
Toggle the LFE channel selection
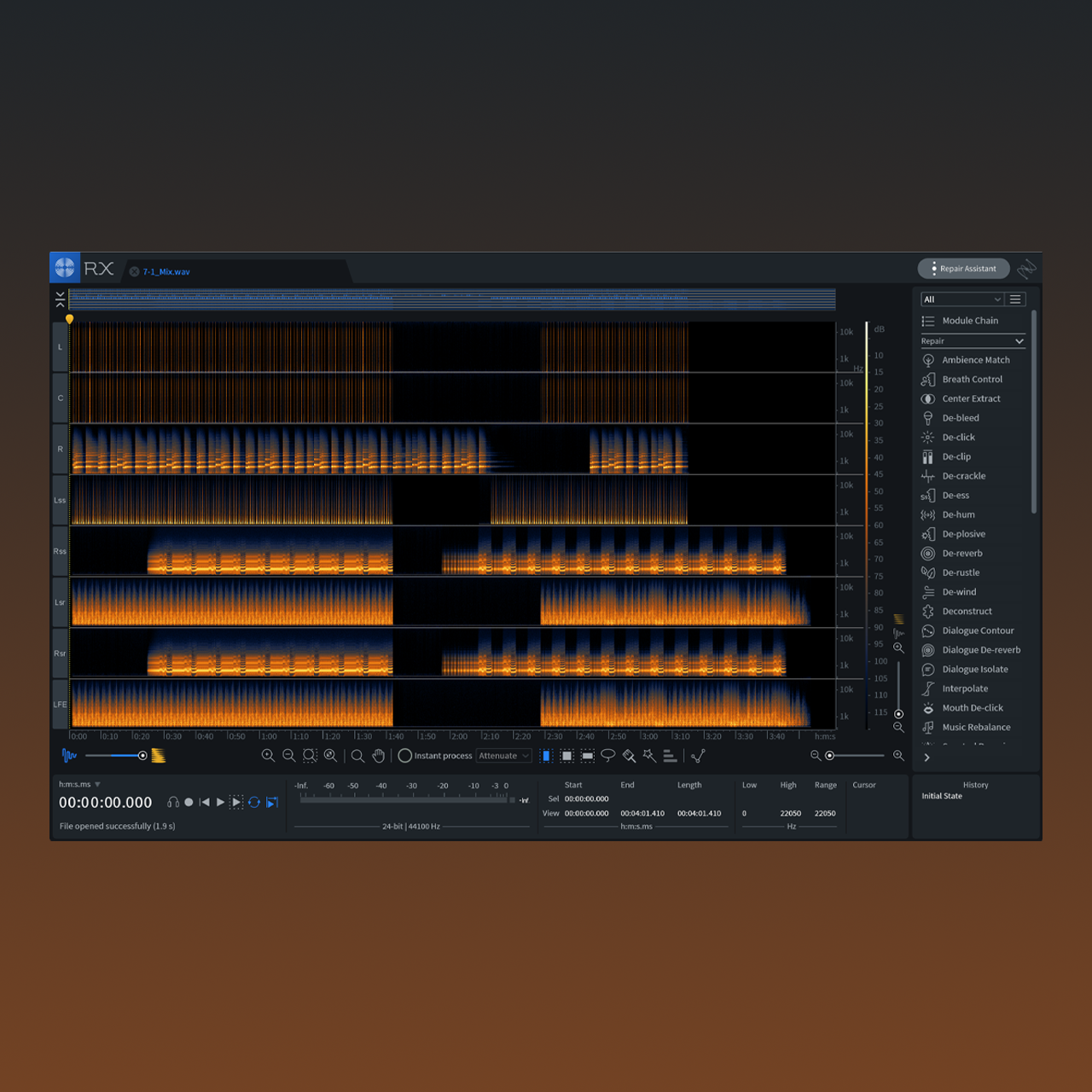tap(60, 705)
